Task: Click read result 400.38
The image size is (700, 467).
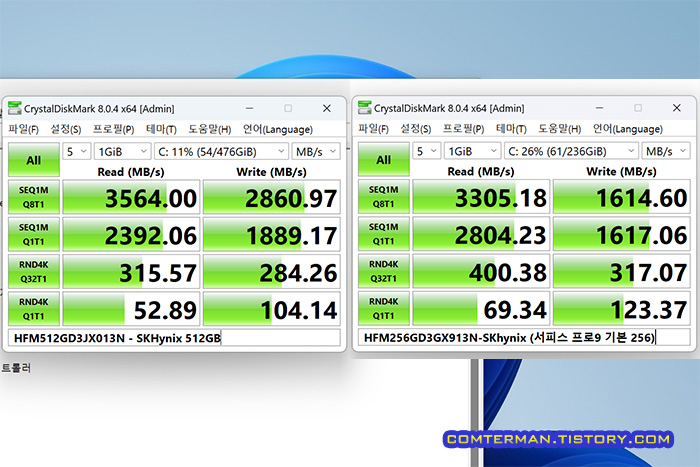Action: click(x=481, y=271)
